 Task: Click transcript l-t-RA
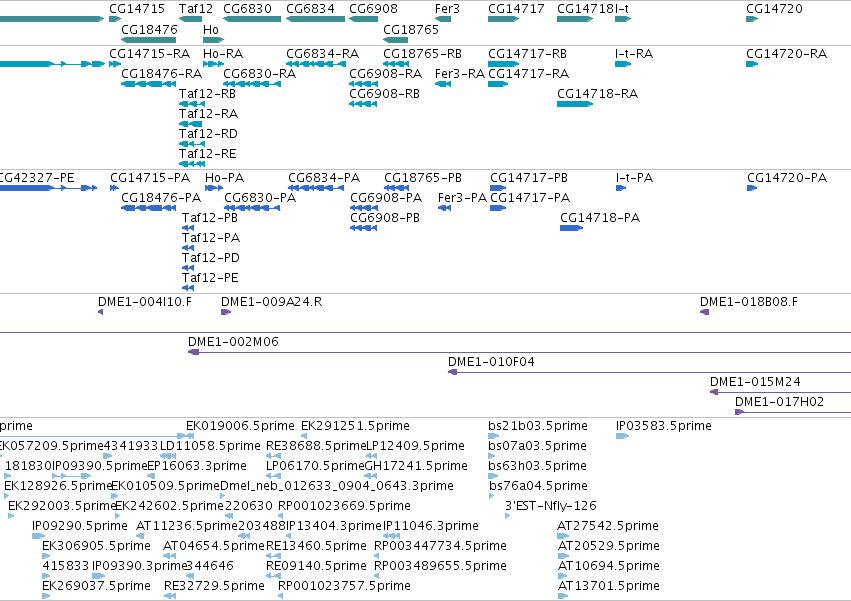coord(634,54)
